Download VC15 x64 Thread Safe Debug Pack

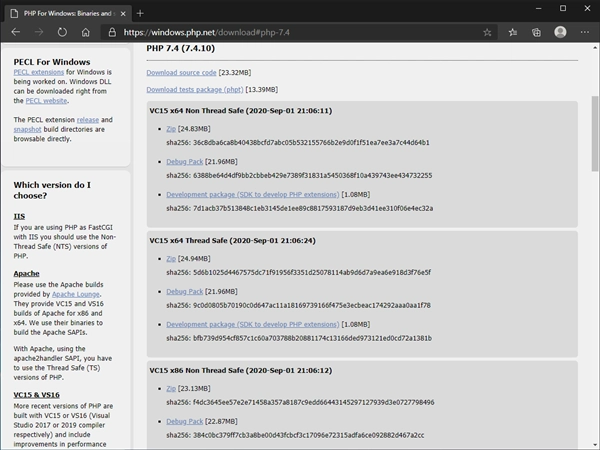point(184,292)
